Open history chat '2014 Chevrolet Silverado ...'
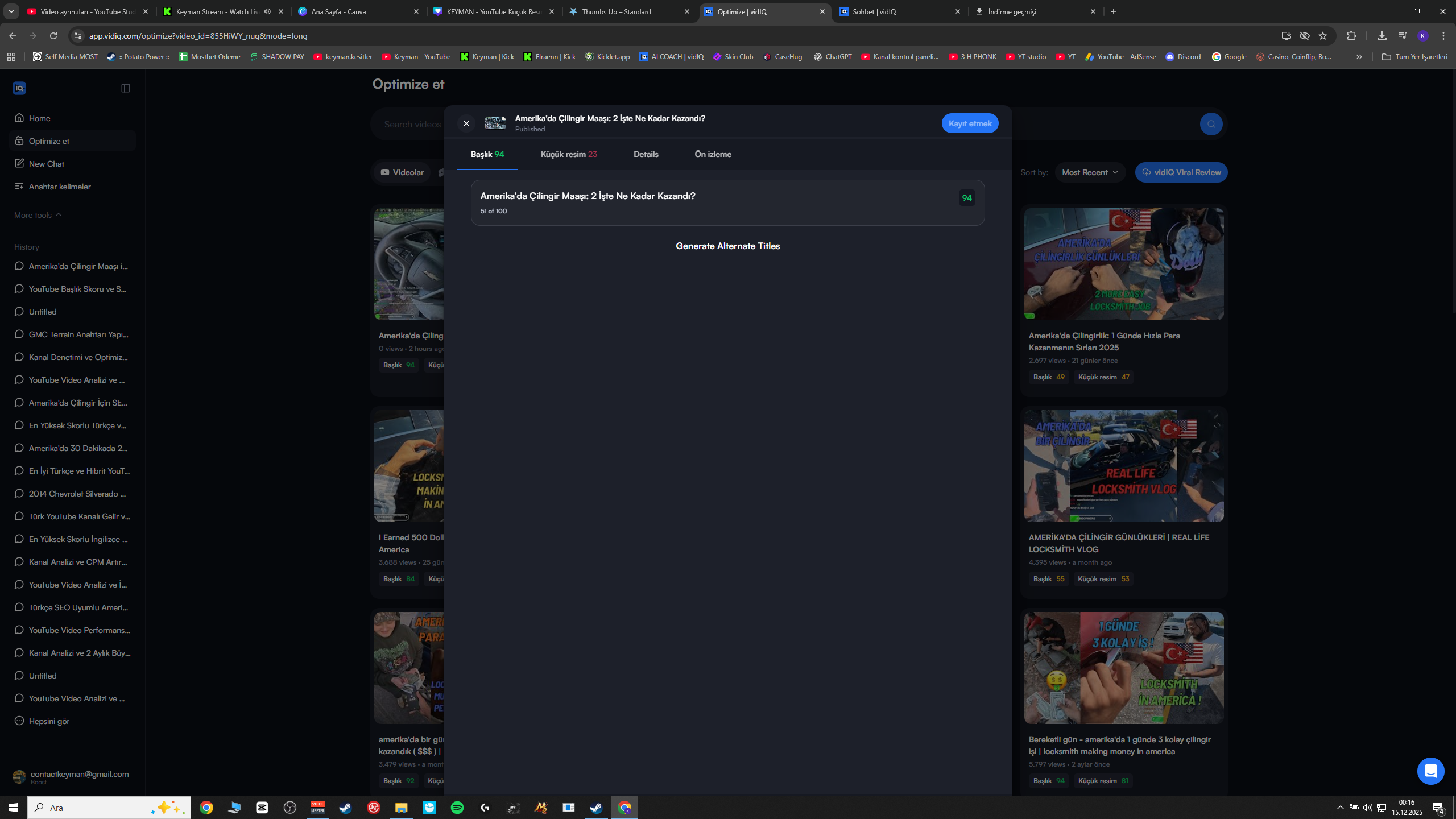The width and height of the screenshot is (1456, 819). (x=72, y=494)
